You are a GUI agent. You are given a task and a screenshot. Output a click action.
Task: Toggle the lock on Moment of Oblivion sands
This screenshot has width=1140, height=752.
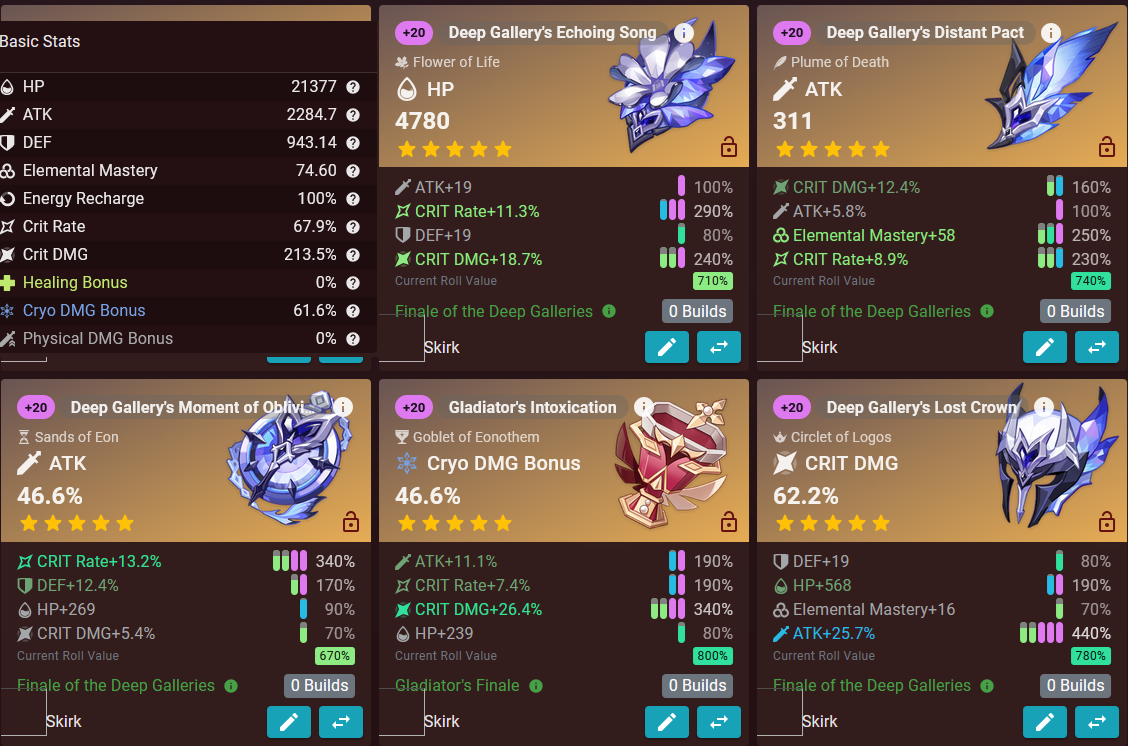point(350,522)
